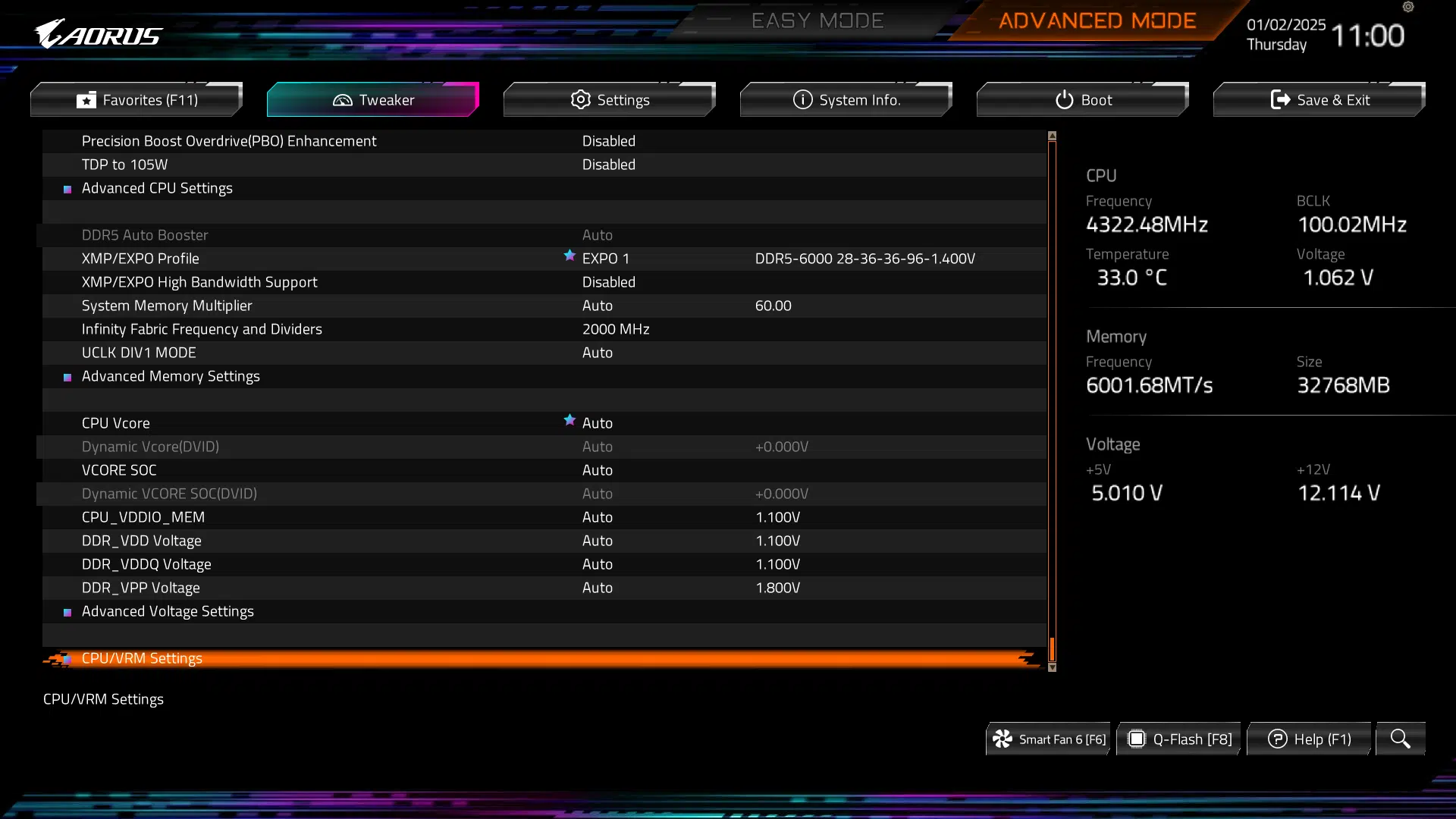Click scrollbar down arrow of settings list

pyautogui.click(x=1052, y=667)
